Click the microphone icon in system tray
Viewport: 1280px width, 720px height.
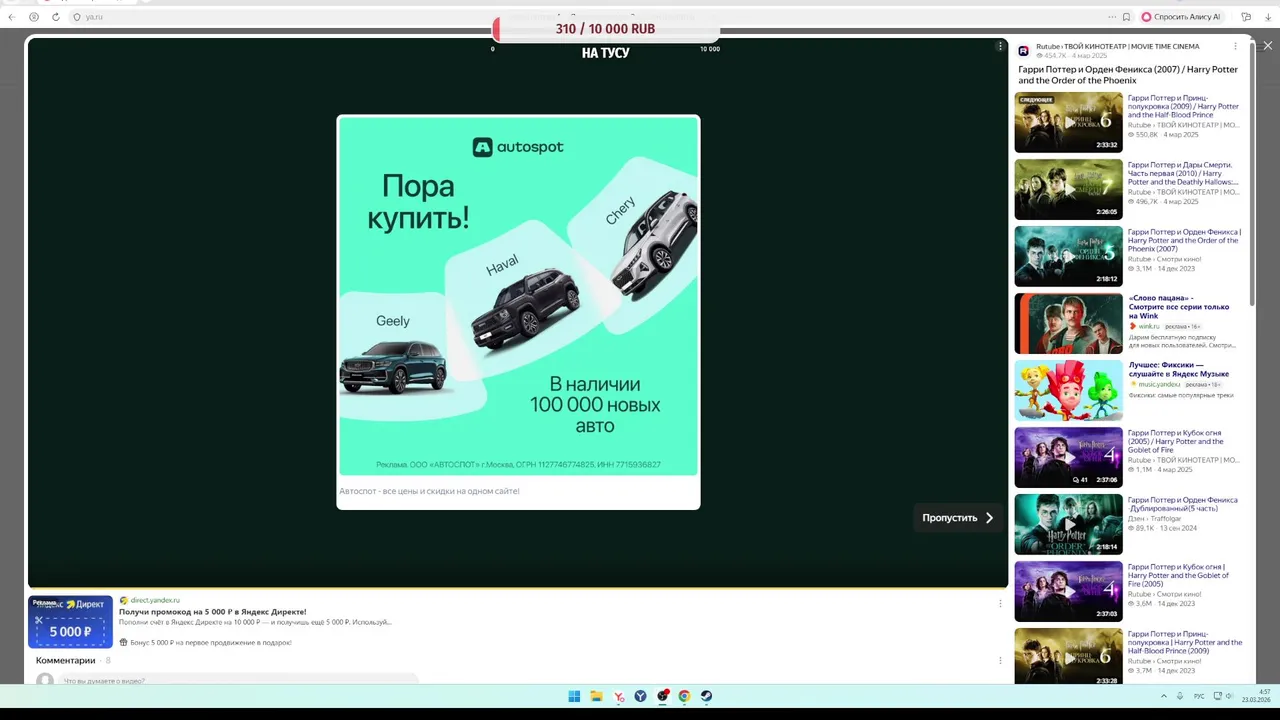[1180, 696]
